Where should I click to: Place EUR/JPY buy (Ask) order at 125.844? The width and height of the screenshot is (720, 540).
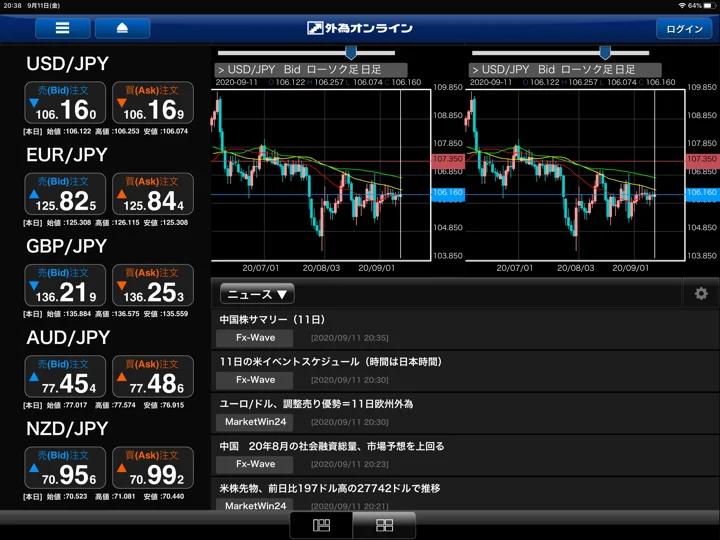pos(153,194)
